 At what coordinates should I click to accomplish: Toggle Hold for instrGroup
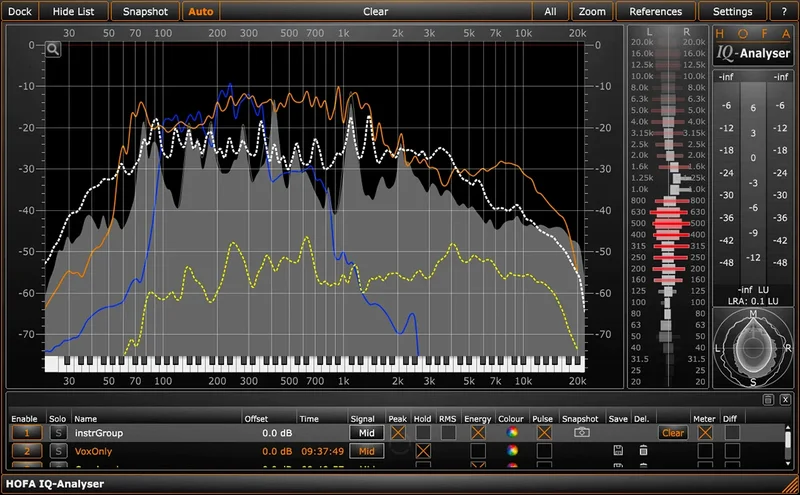pyautogui.click(x=422, y=433)
